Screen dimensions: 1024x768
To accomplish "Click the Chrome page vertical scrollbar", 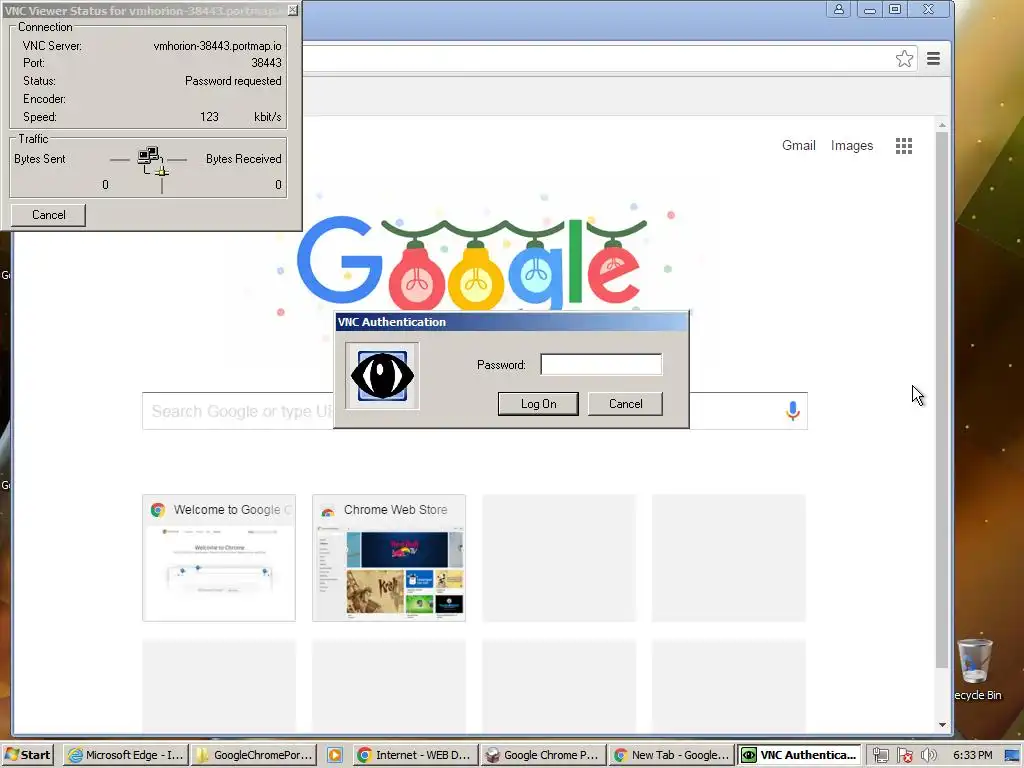I will (941, 400).
